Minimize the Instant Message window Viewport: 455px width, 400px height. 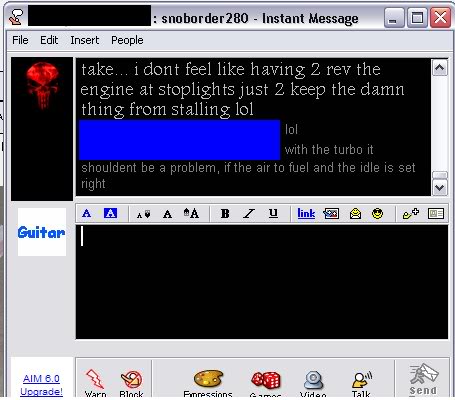pyautogui.click(x=393, y=18)
